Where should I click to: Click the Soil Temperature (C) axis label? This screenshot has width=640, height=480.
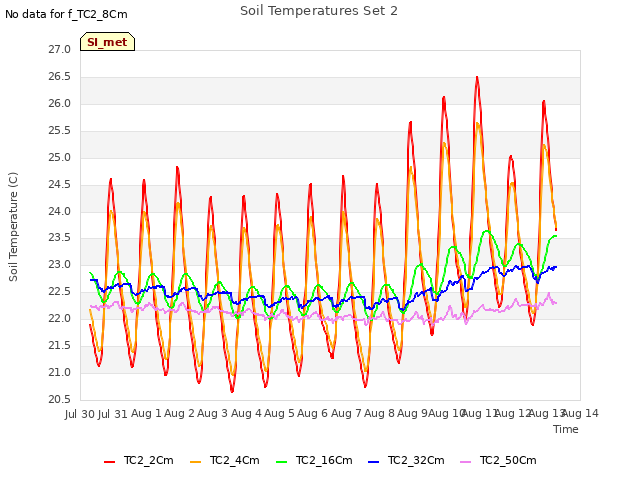click(x=13, y=227)
